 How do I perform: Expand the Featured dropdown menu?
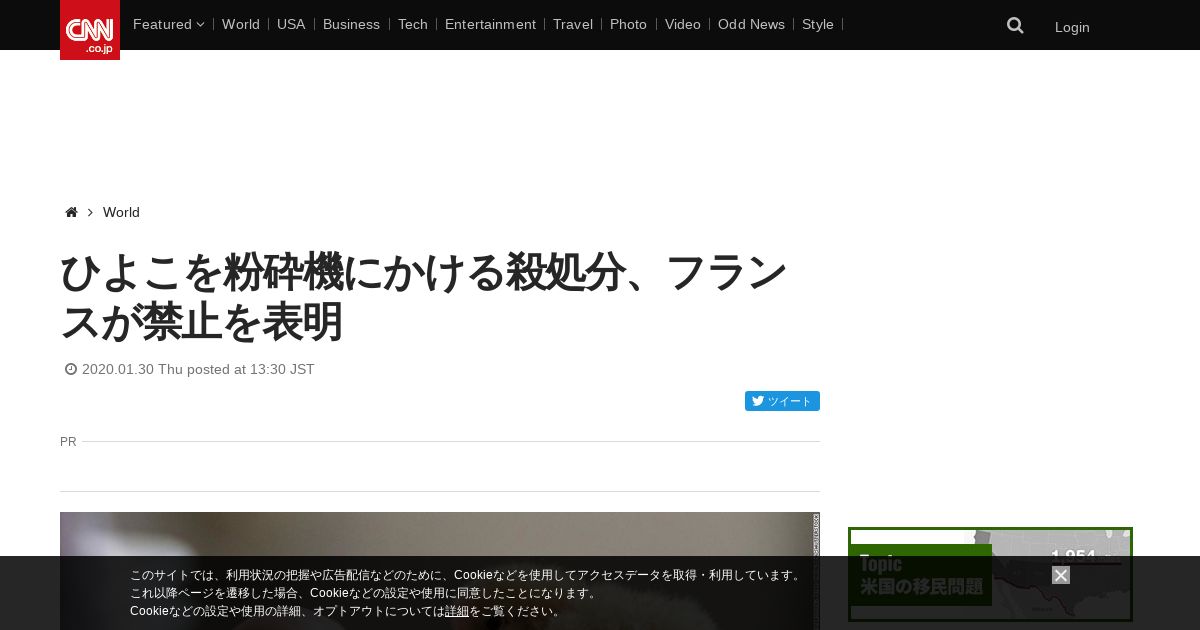[x=168, y=24]
